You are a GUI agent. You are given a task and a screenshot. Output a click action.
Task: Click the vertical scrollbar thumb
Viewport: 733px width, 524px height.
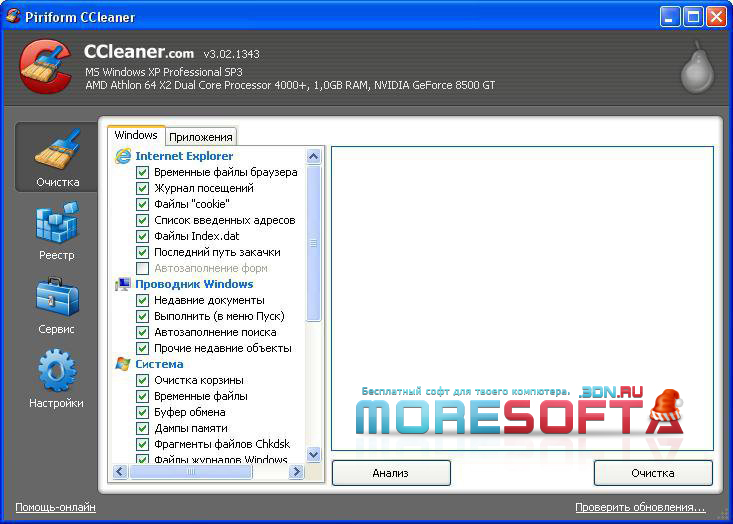pos(314,244)
